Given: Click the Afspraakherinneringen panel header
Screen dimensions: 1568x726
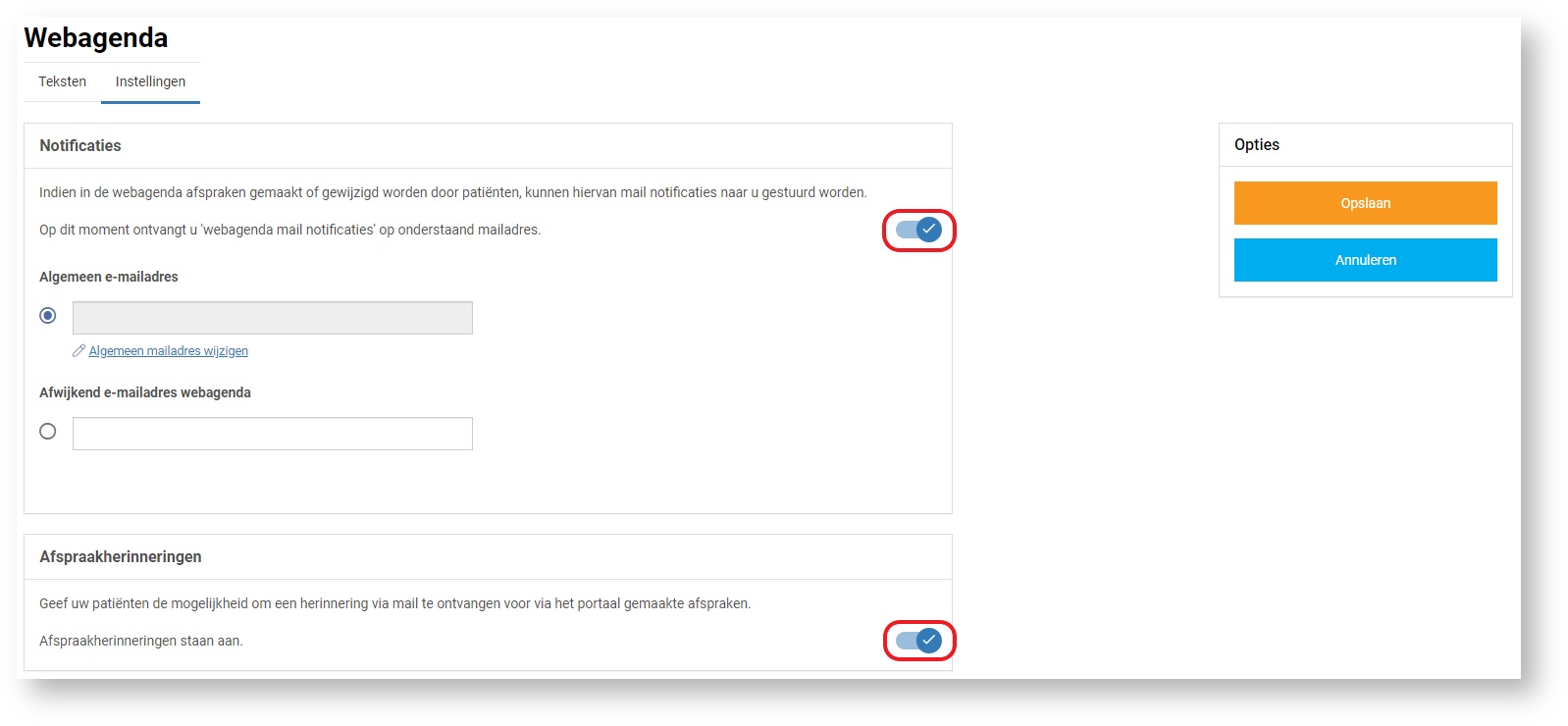Looking at the screenshot, I should 121,556.
